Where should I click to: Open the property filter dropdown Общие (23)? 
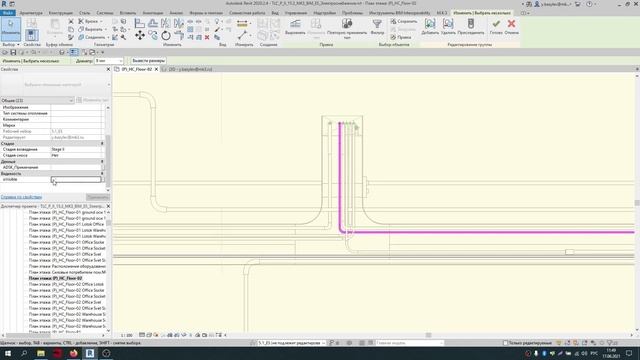coord(37,100)
